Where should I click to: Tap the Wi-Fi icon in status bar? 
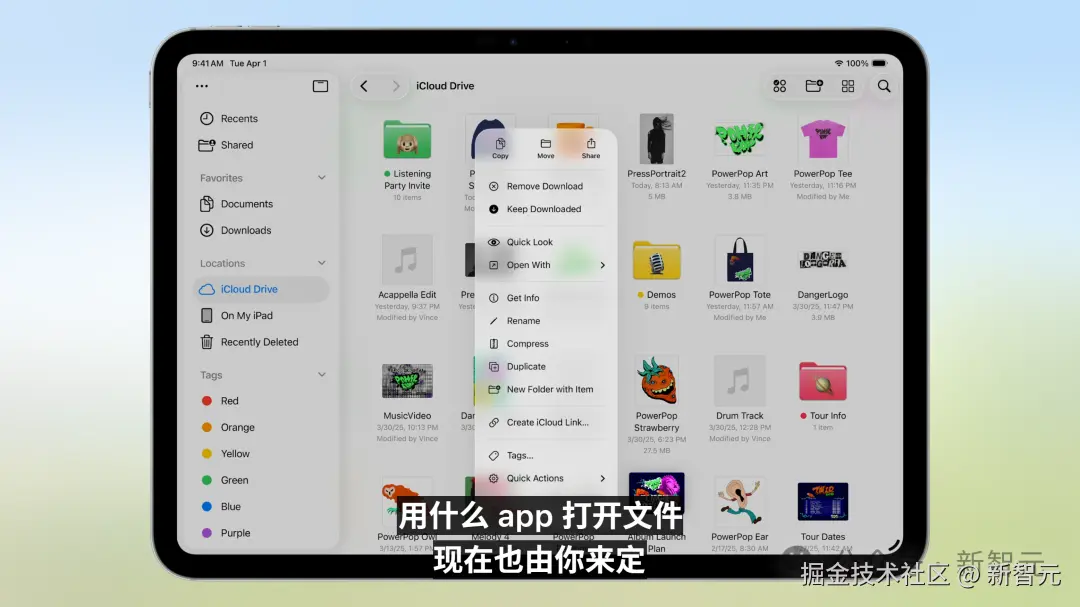(x=838, y=63)
